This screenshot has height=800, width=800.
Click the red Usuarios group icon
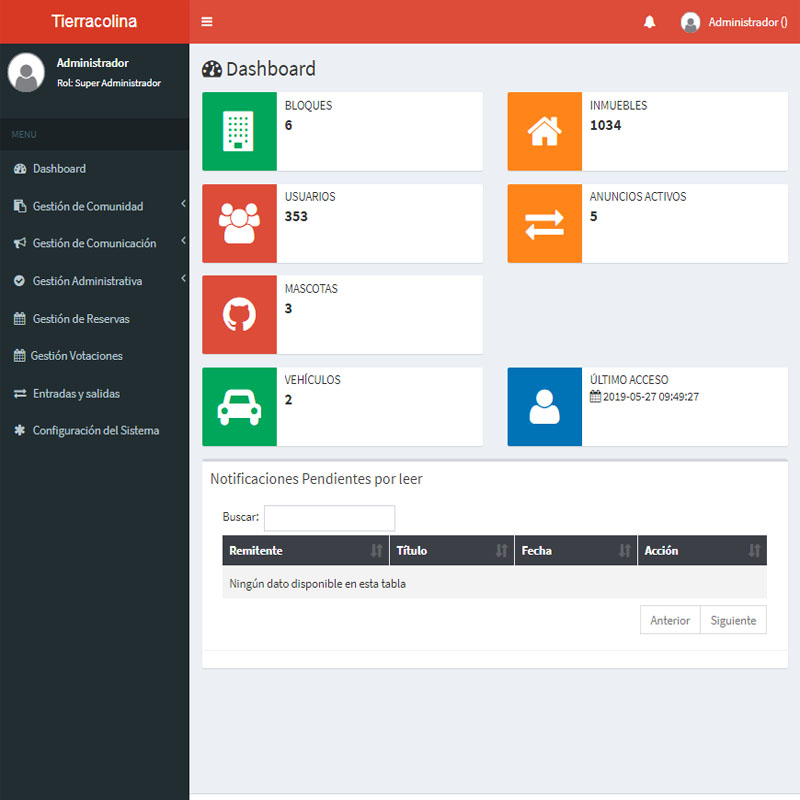[x=239, y=223]
